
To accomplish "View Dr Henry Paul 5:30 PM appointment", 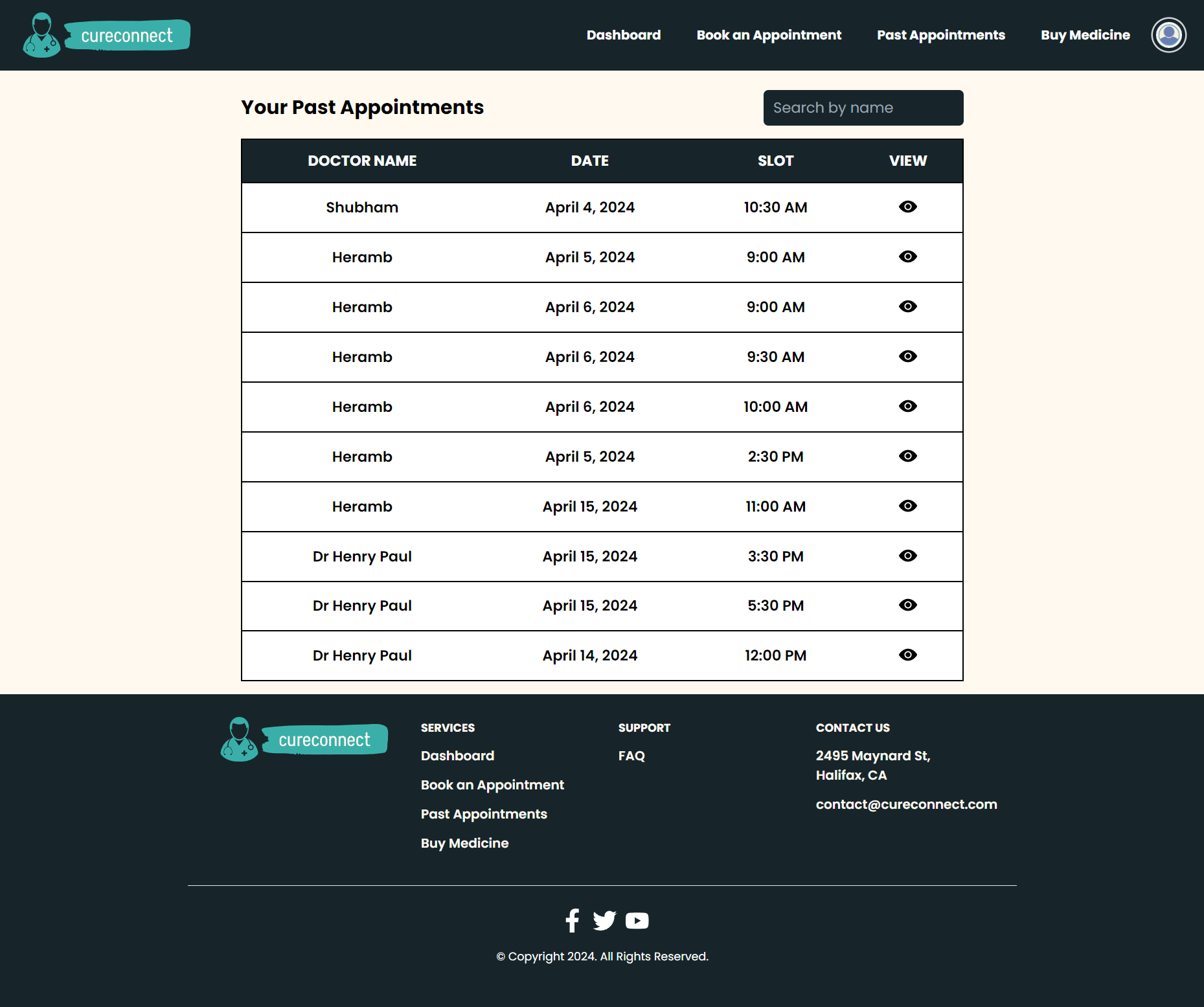I will point(907,605).
